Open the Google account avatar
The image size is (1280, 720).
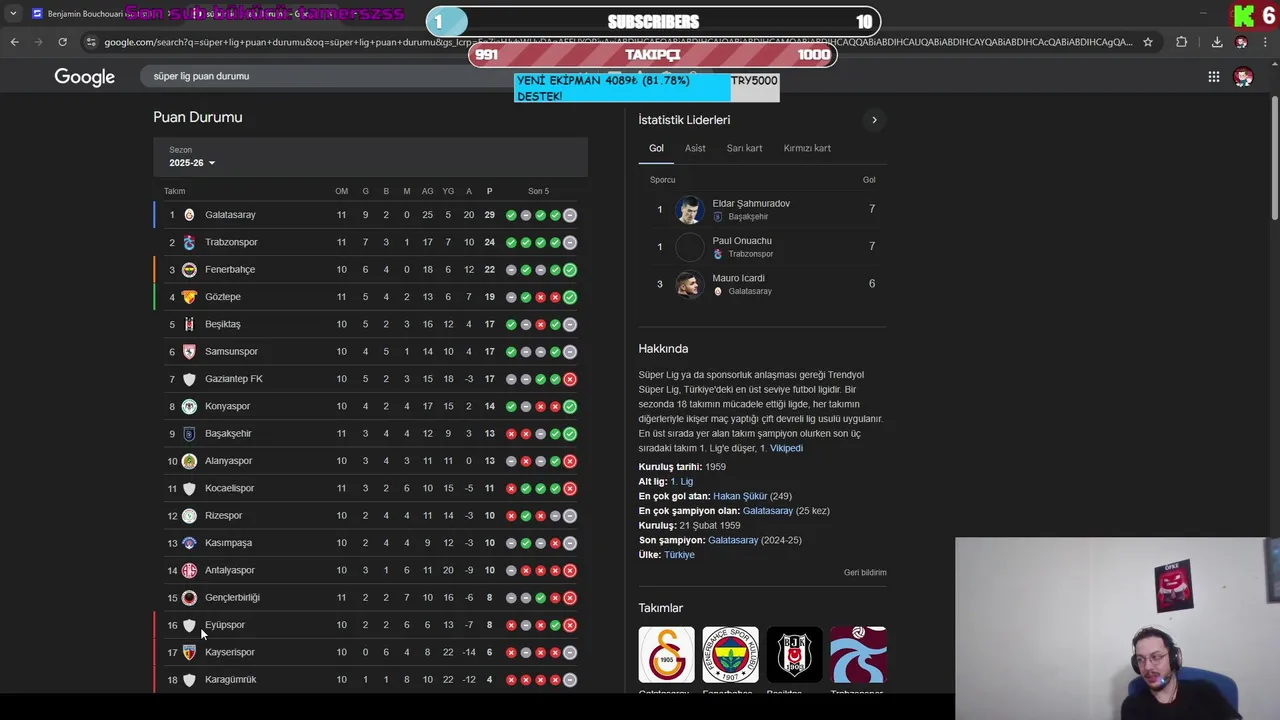(1243, 77)
